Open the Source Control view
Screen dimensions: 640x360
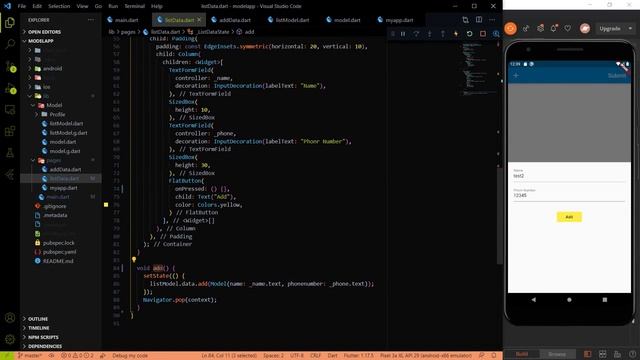pyautogui.click(x=10, y=66)
